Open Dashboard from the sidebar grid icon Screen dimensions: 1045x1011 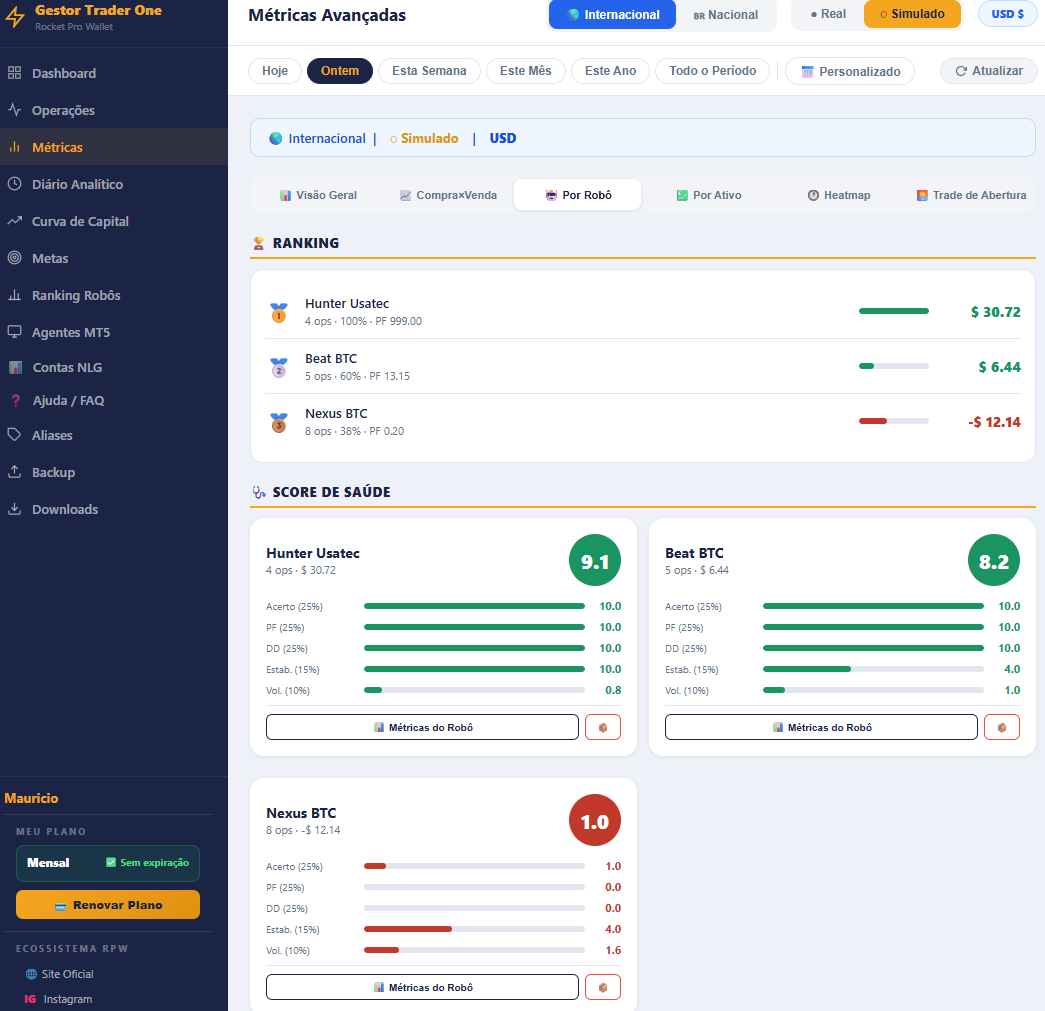click(x=15, y=73)
